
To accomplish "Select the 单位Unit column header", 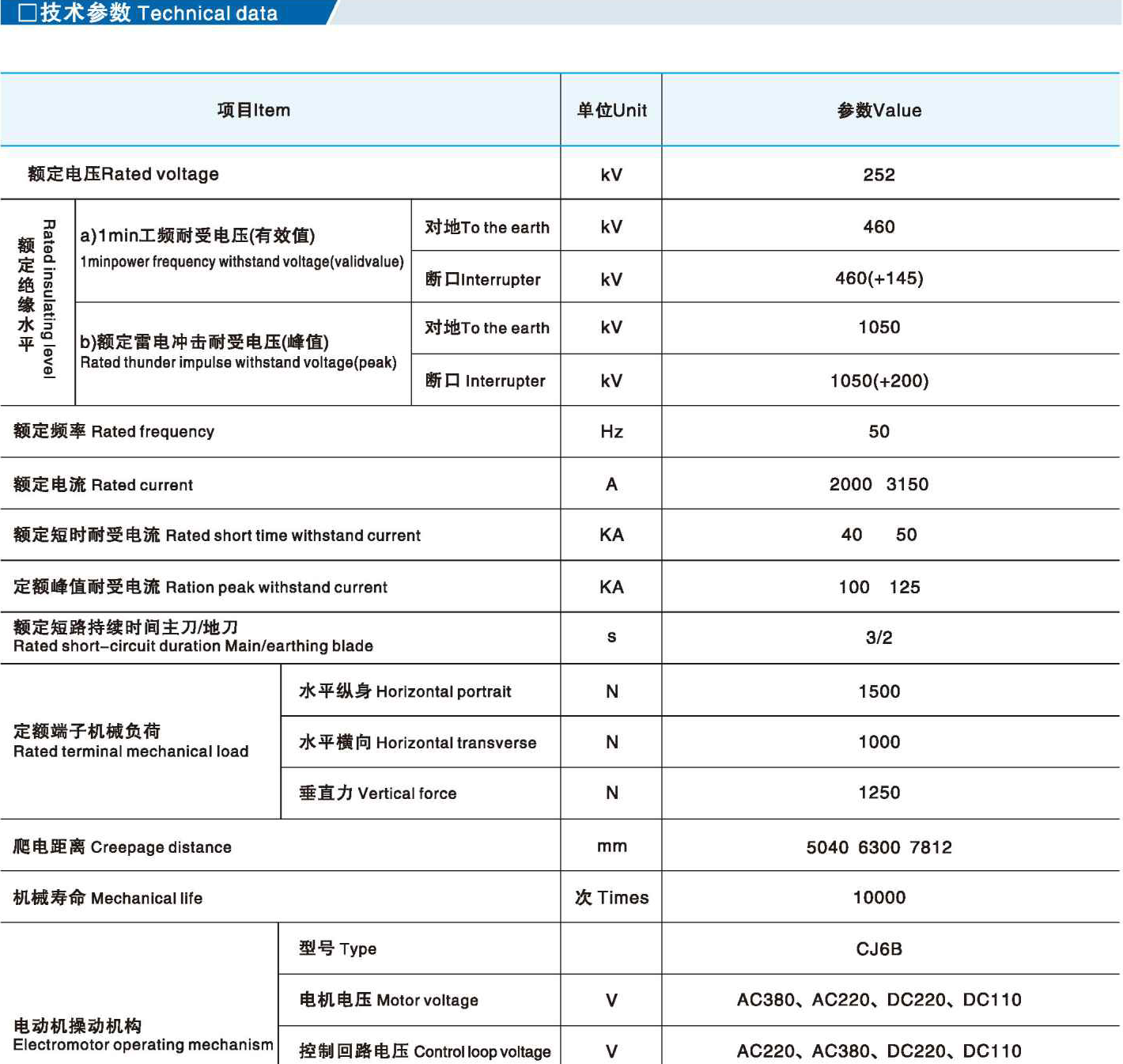I will pos(611,110).
